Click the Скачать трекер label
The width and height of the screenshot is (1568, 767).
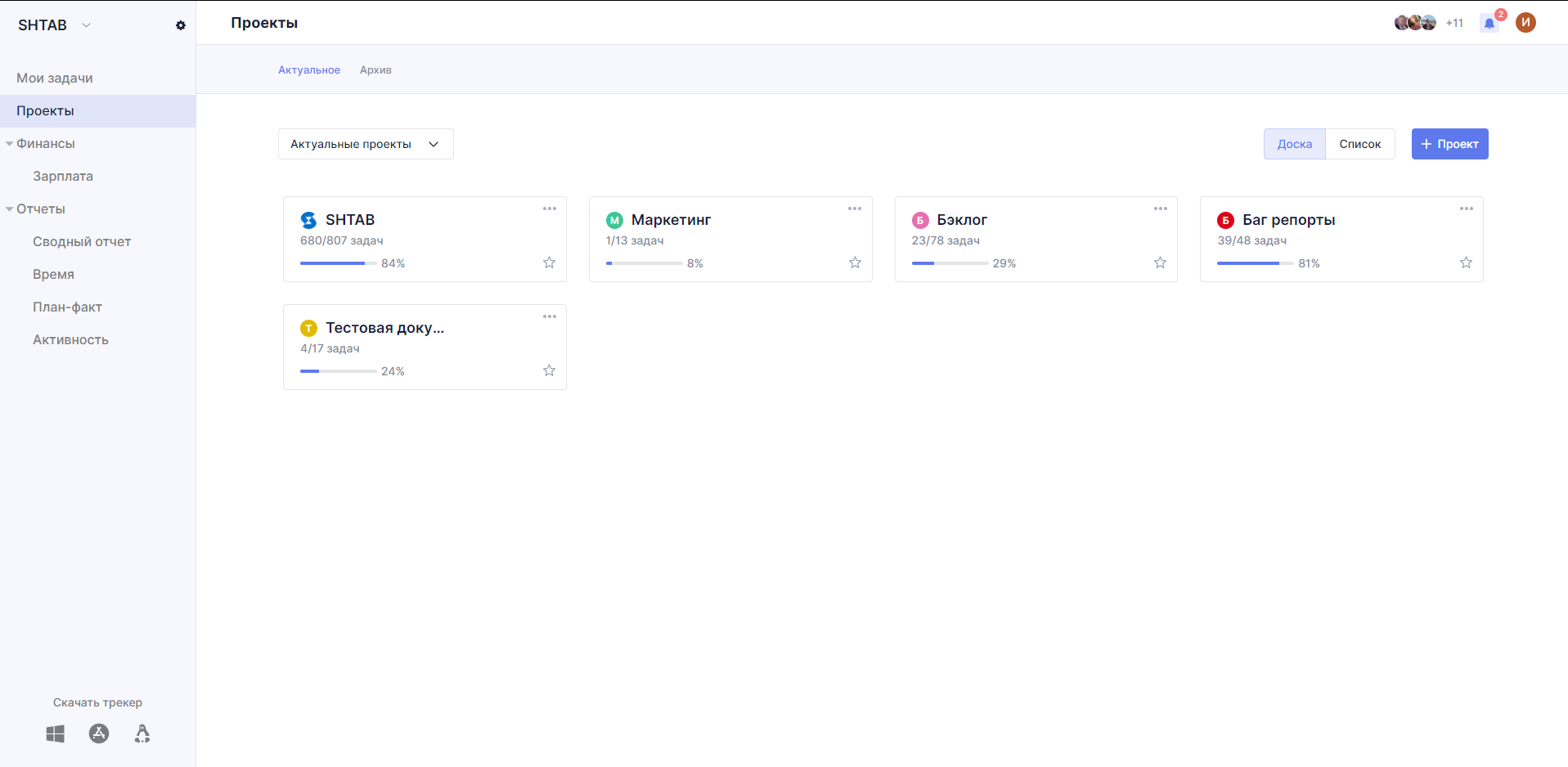click(x=97, y=702)
